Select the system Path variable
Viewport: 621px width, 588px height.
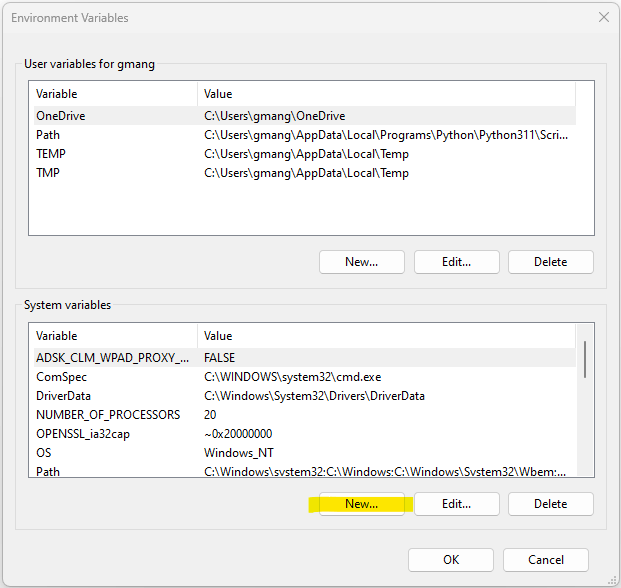[305, 470]
